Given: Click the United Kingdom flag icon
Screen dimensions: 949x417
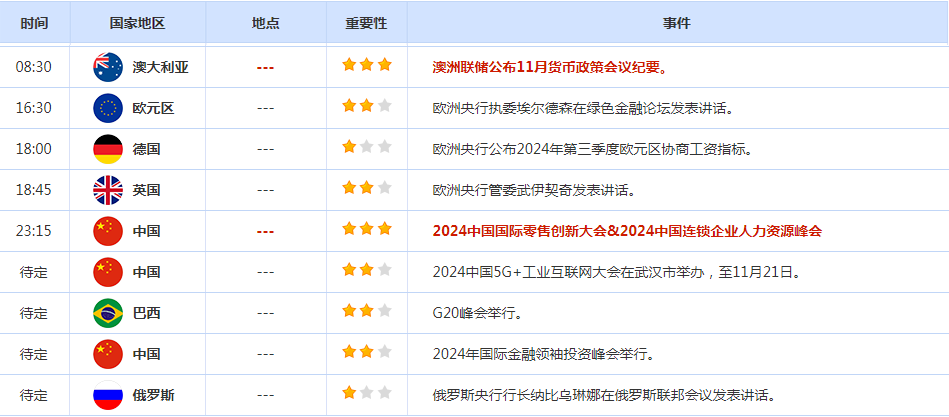Looking at the screenshot, I should [108, 190].
